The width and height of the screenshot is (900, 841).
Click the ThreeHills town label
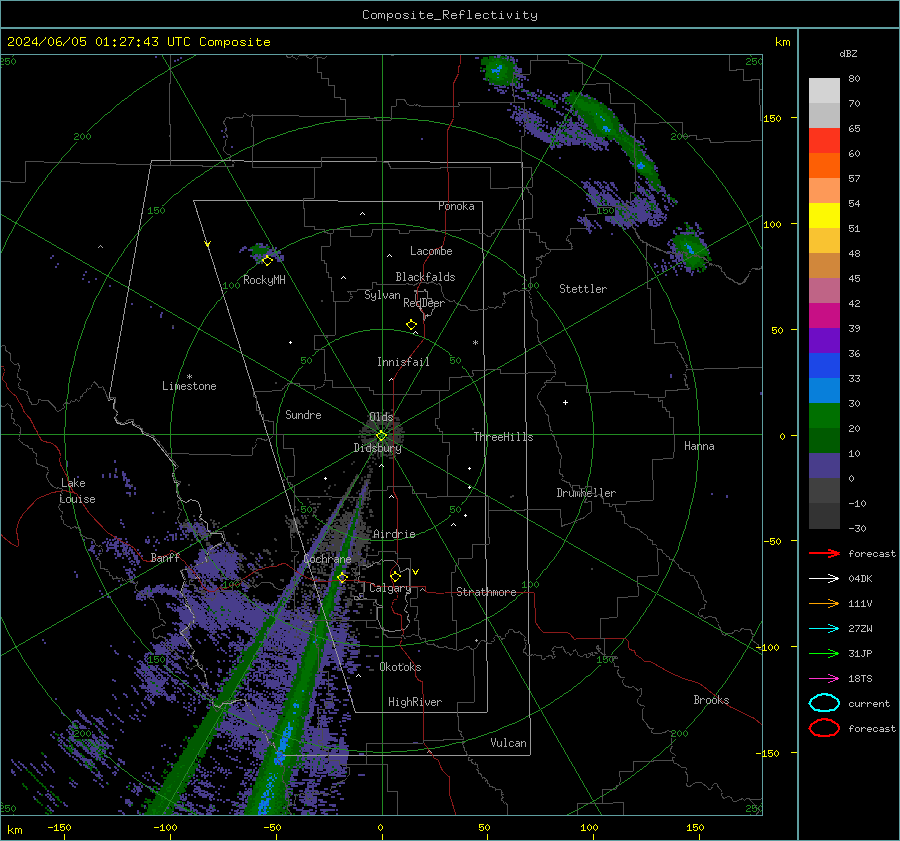(503, 437)
